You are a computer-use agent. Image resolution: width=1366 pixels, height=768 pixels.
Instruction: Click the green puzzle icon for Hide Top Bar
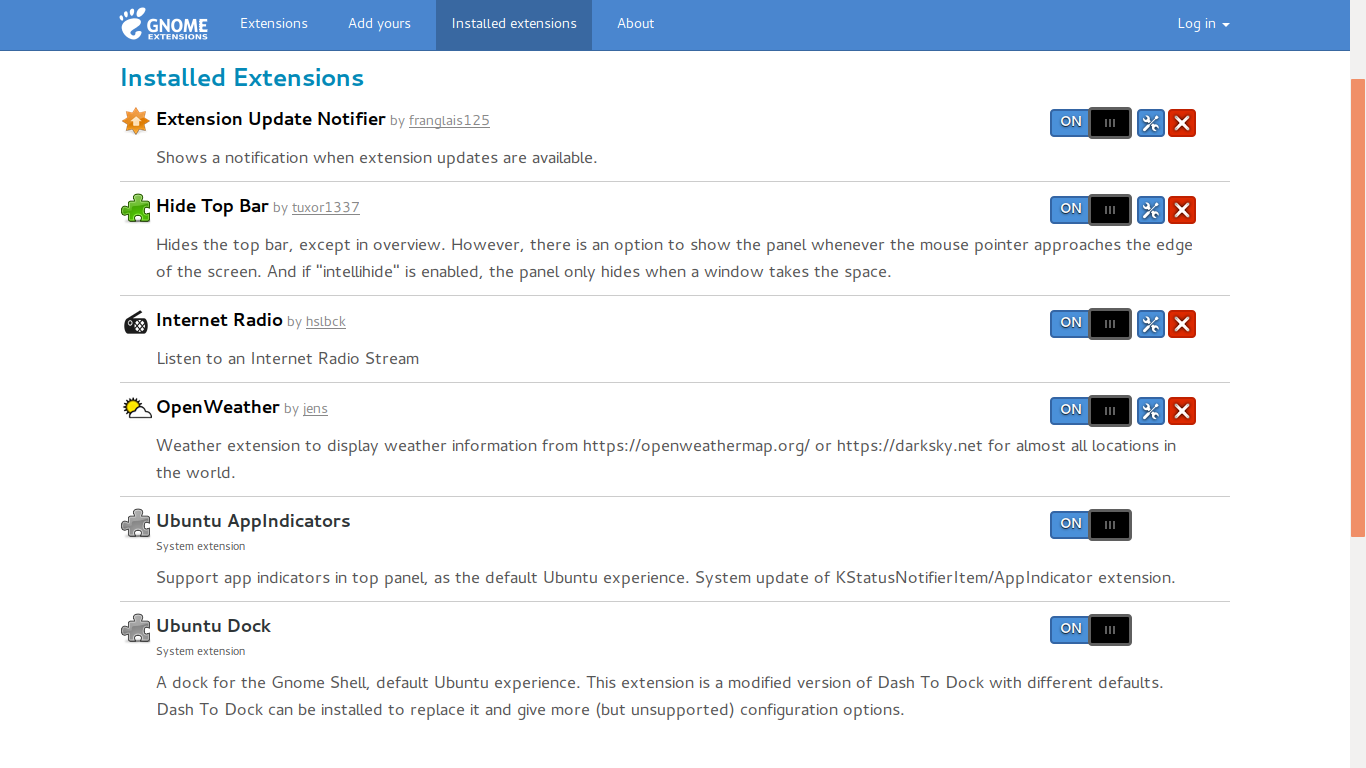point(136,208)
